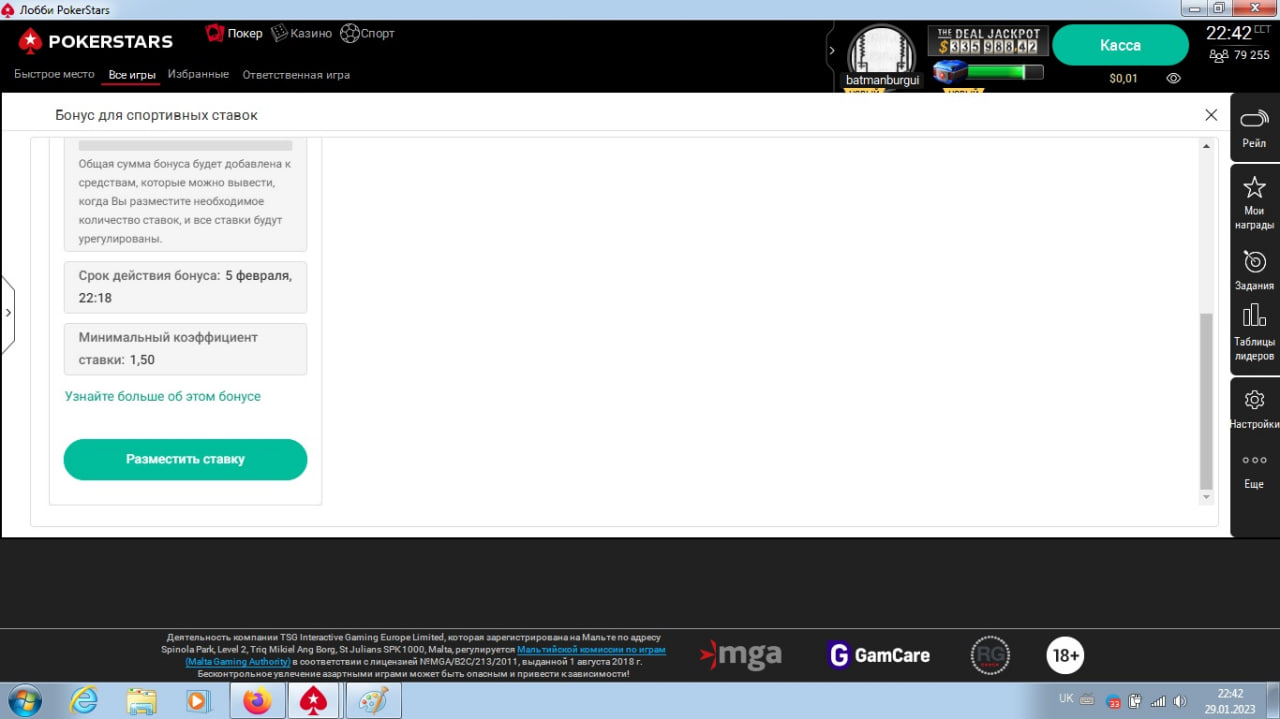Open Таблицы лидеров in the sidebar
Screen dimensions: 1280x719
point(1254,334)
